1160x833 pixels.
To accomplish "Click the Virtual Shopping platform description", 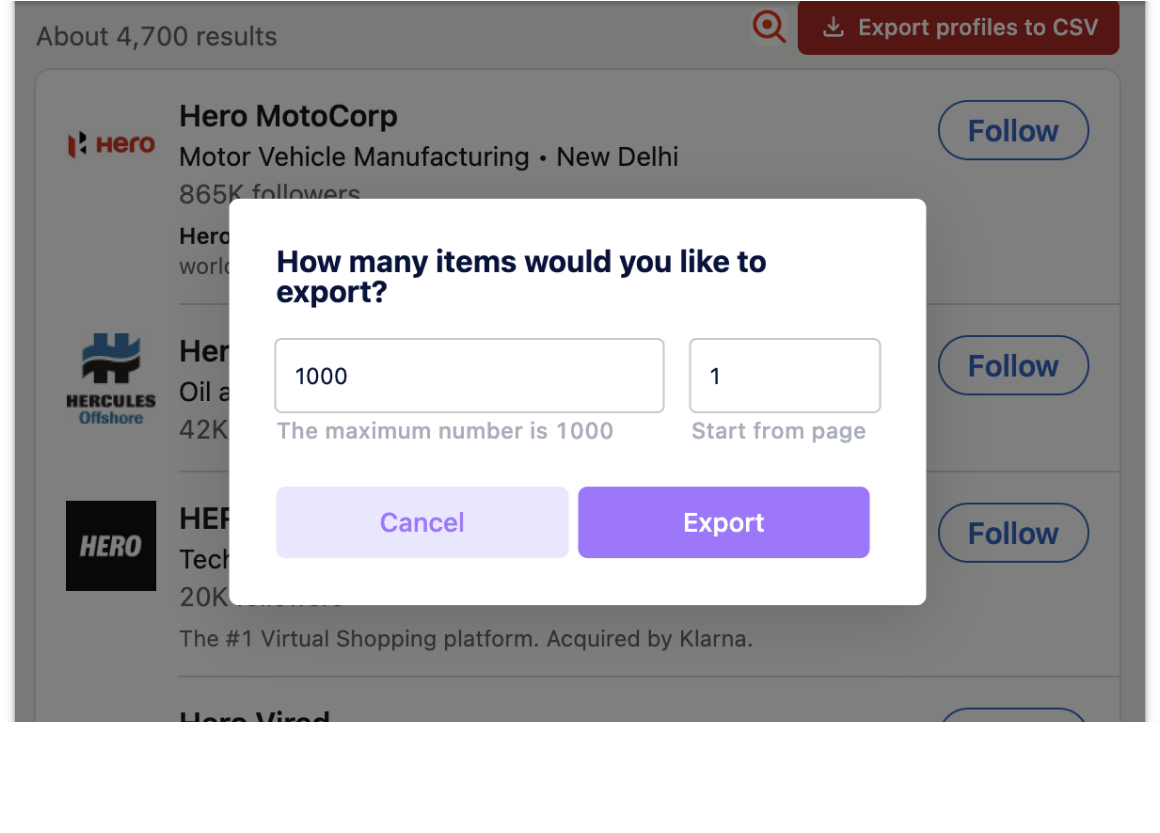I will (x=465, y=638).
